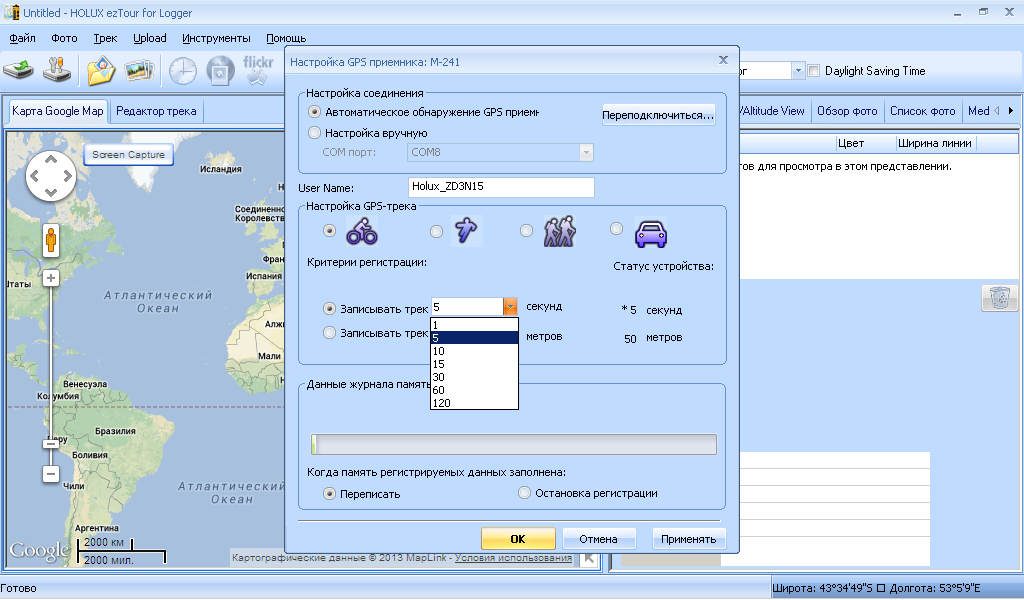The height and width of the screenshot is (600, 1024).
Task: Click the Screen Capture button on map
Action: (128, 155)
